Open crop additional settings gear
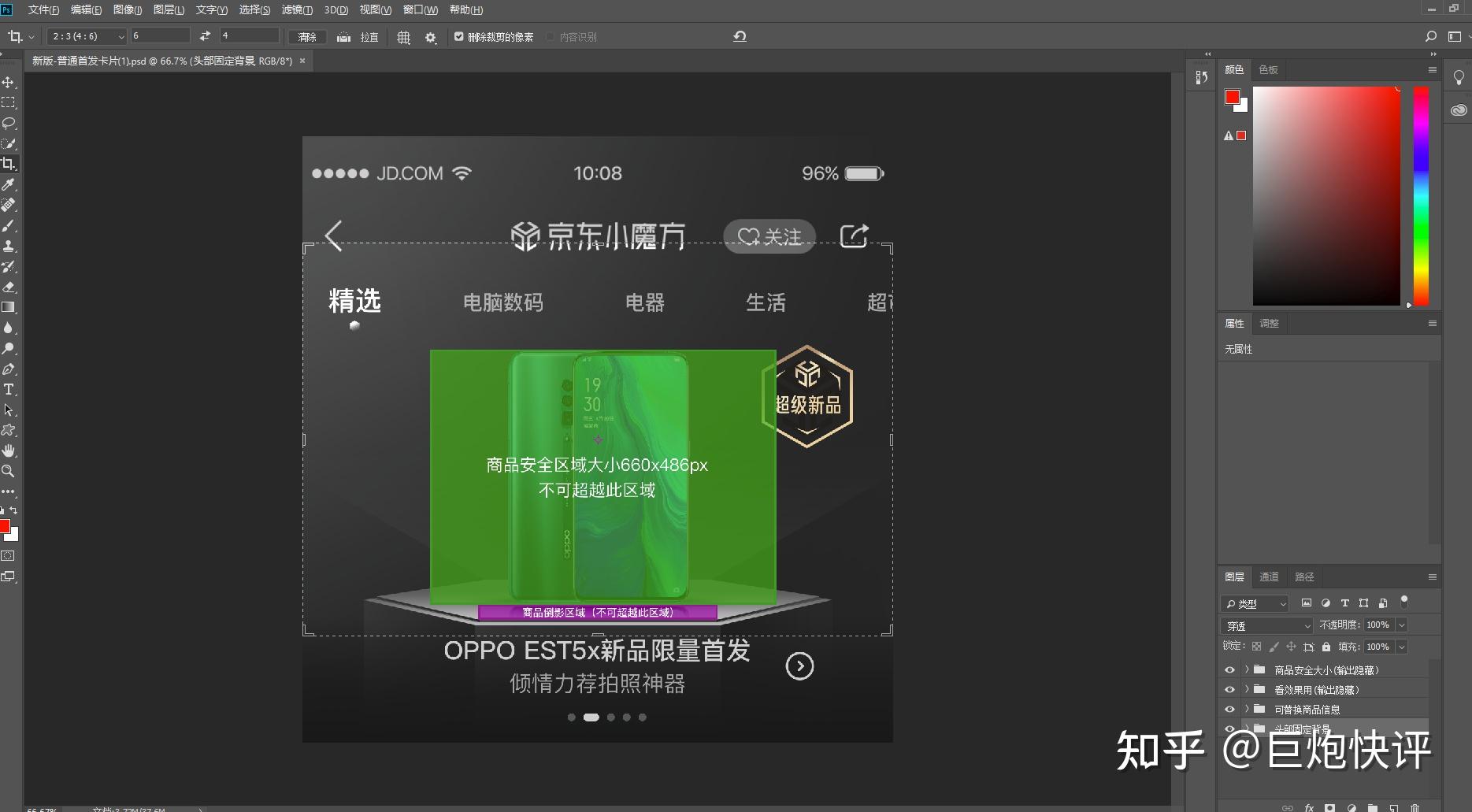This screenshot has height=812, width=1472. pos(430,37)
